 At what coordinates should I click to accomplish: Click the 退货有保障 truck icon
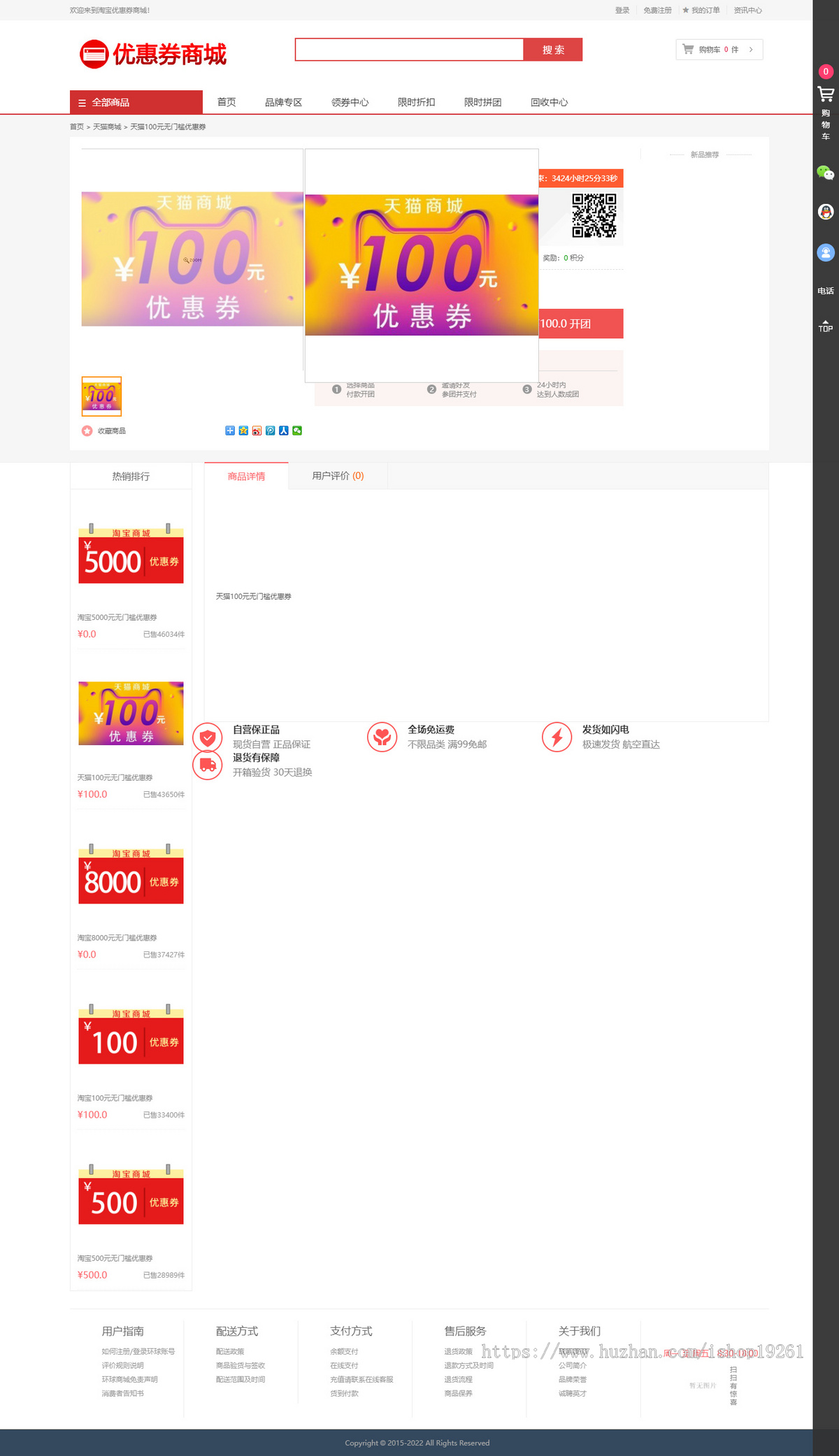click(208, 765)
